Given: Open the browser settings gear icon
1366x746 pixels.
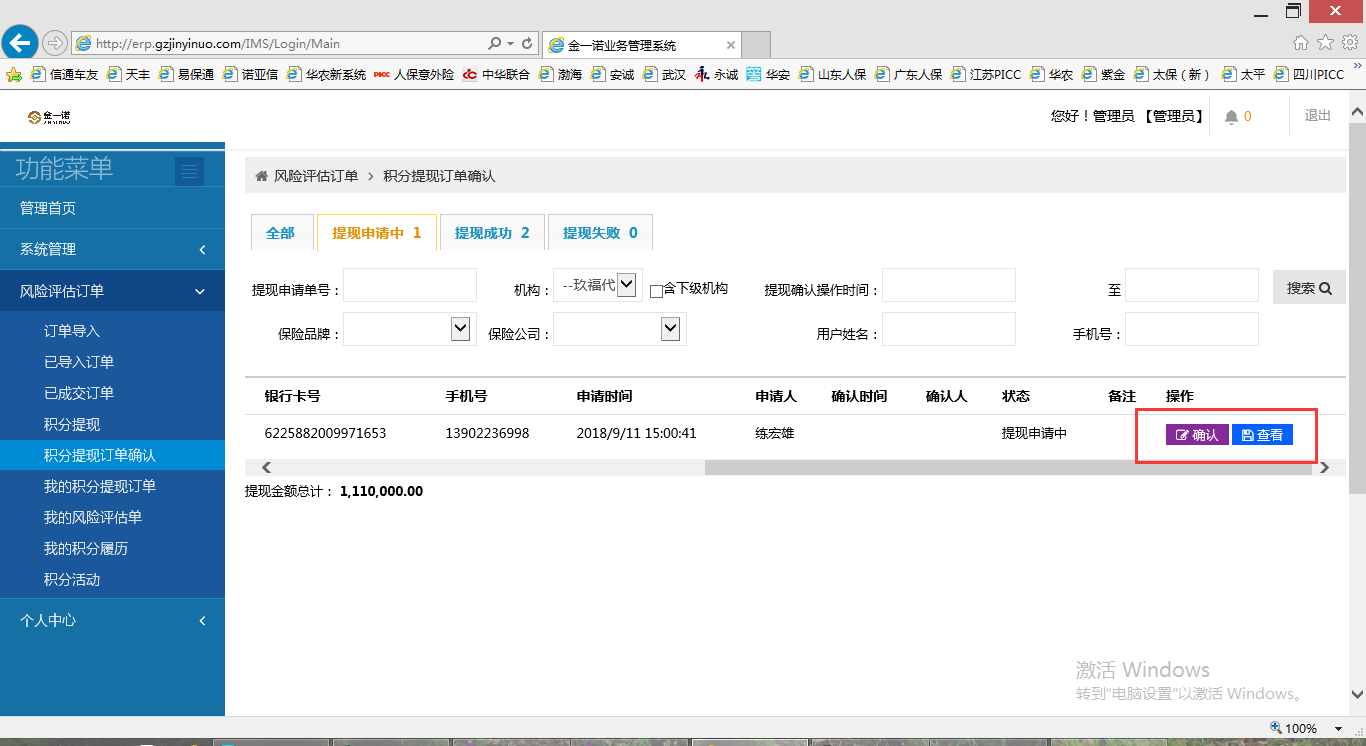Looking at the screenshot, I should 1350,42.
